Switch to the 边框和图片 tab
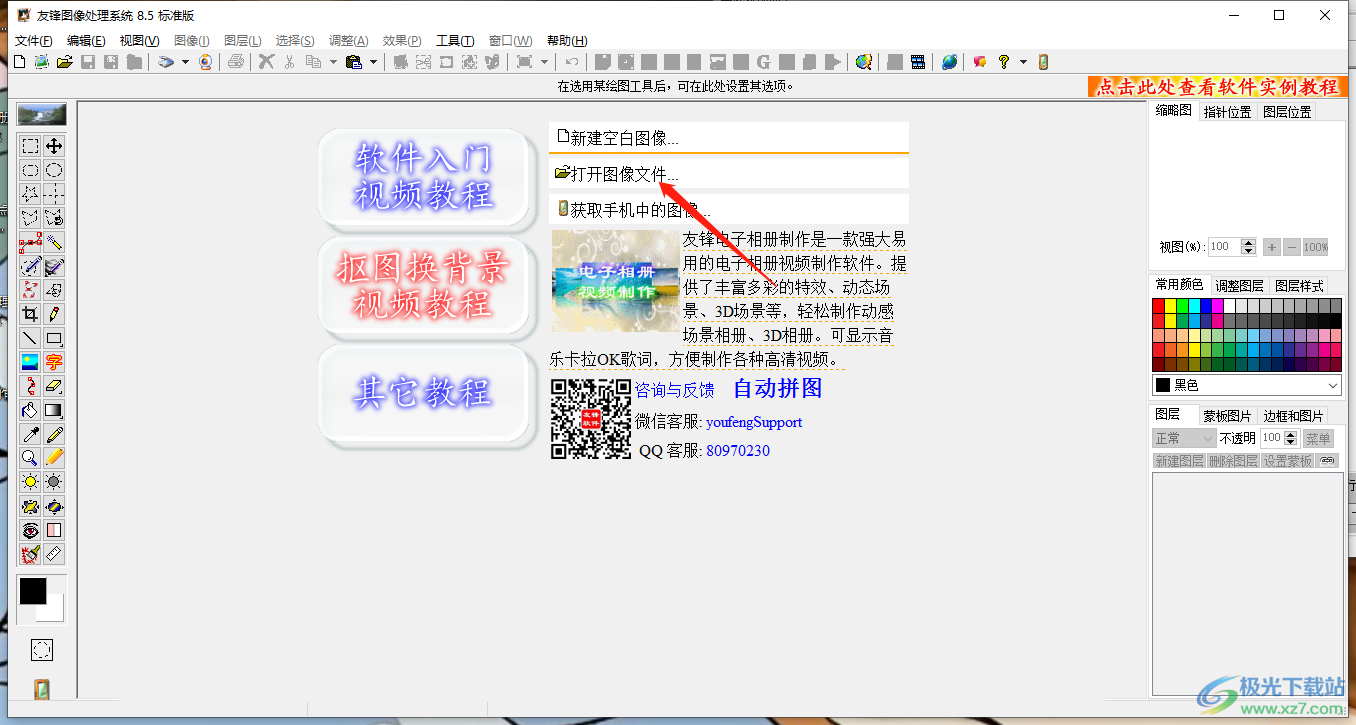The width and height of the screenshot is (1356, 725). pyautogui.click(x=1293, y=415)
